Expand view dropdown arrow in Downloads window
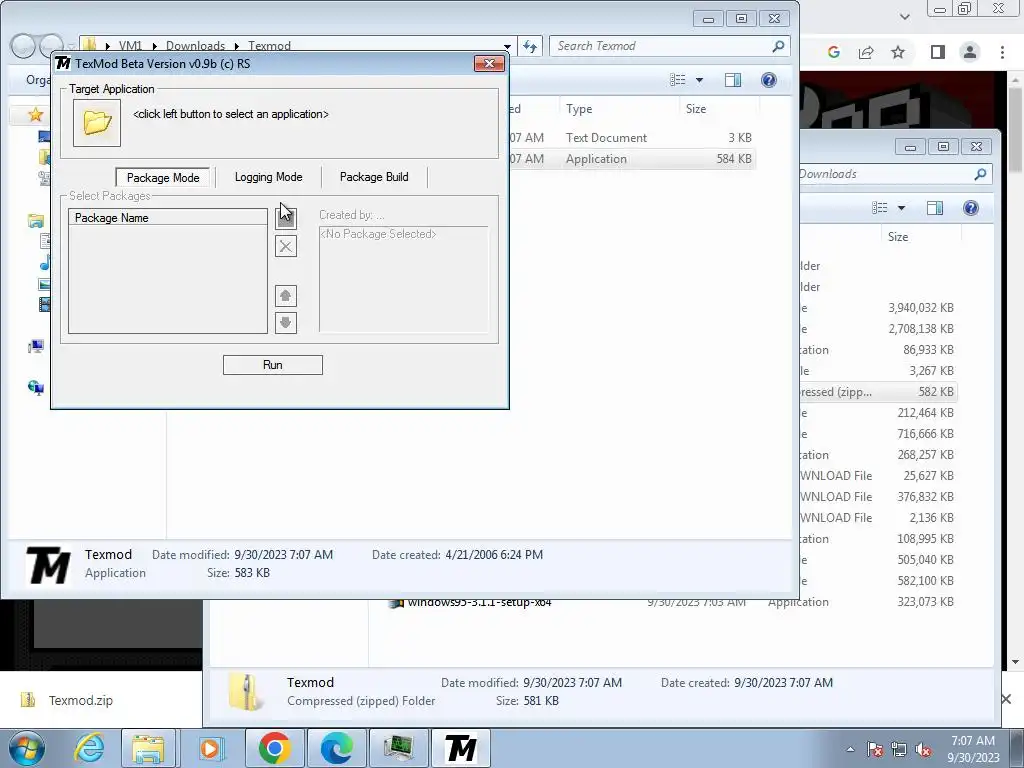1024x768 pixels. coord(901,208)
